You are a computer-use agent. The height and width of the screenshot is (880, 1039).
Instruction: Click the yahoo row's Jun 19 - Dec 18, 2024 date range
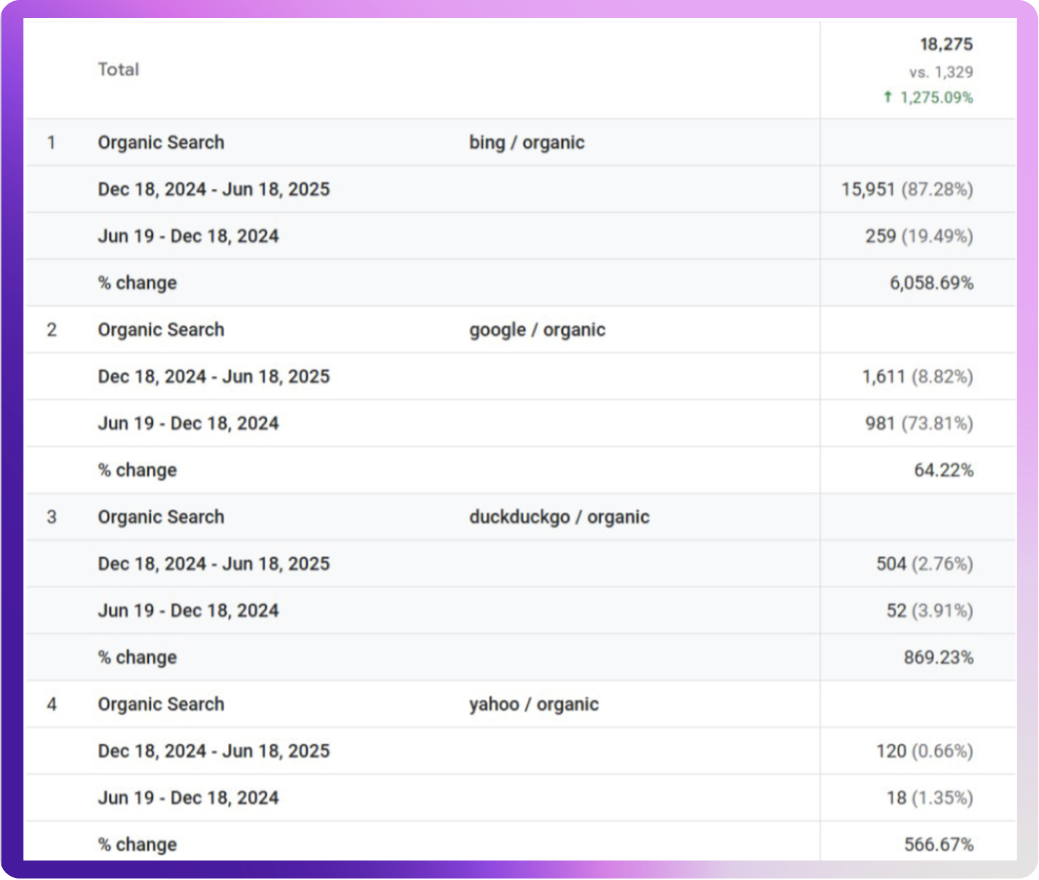click(x=188, y=798)
